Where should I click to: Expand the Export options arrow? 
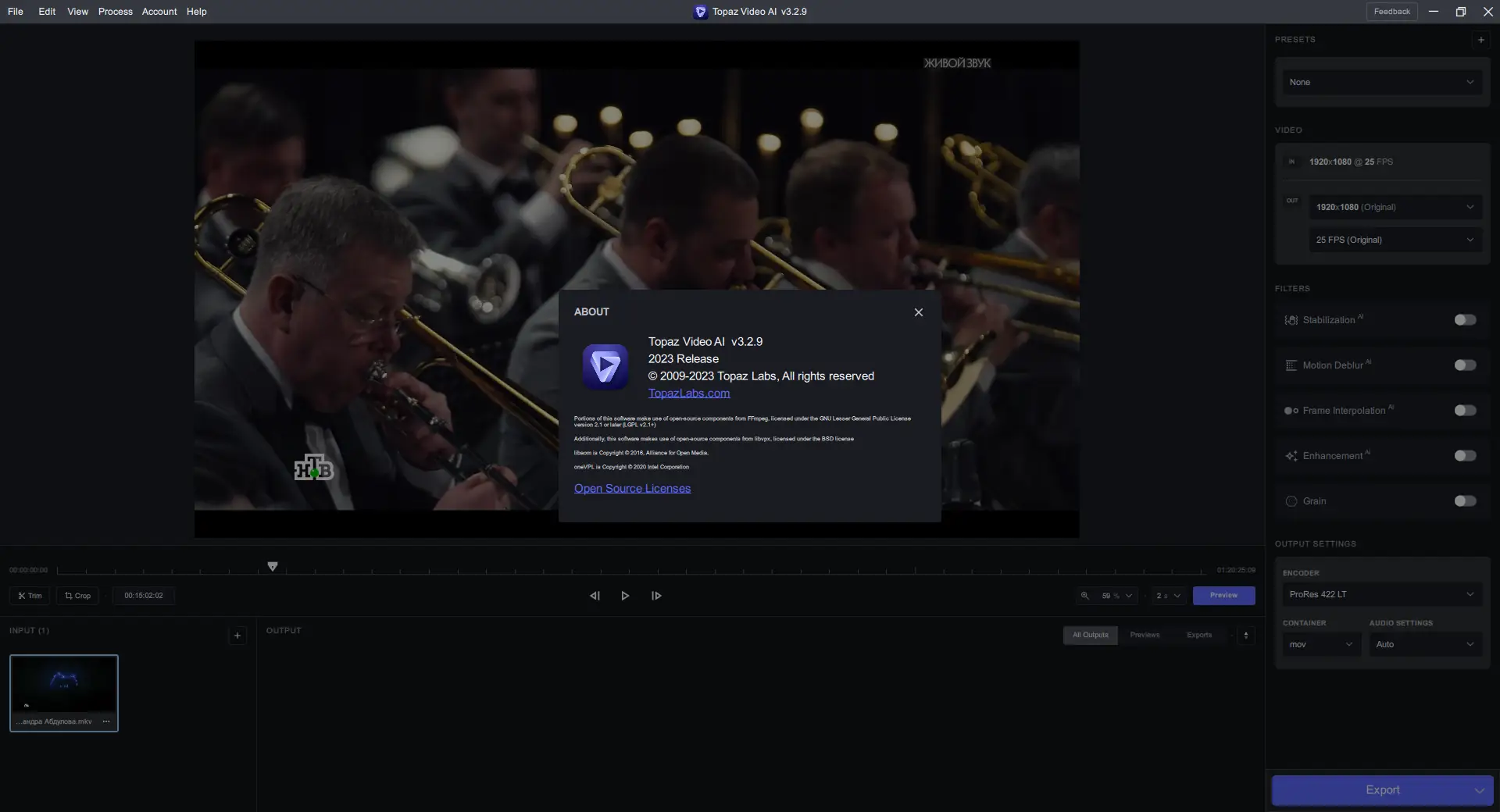1480,790
